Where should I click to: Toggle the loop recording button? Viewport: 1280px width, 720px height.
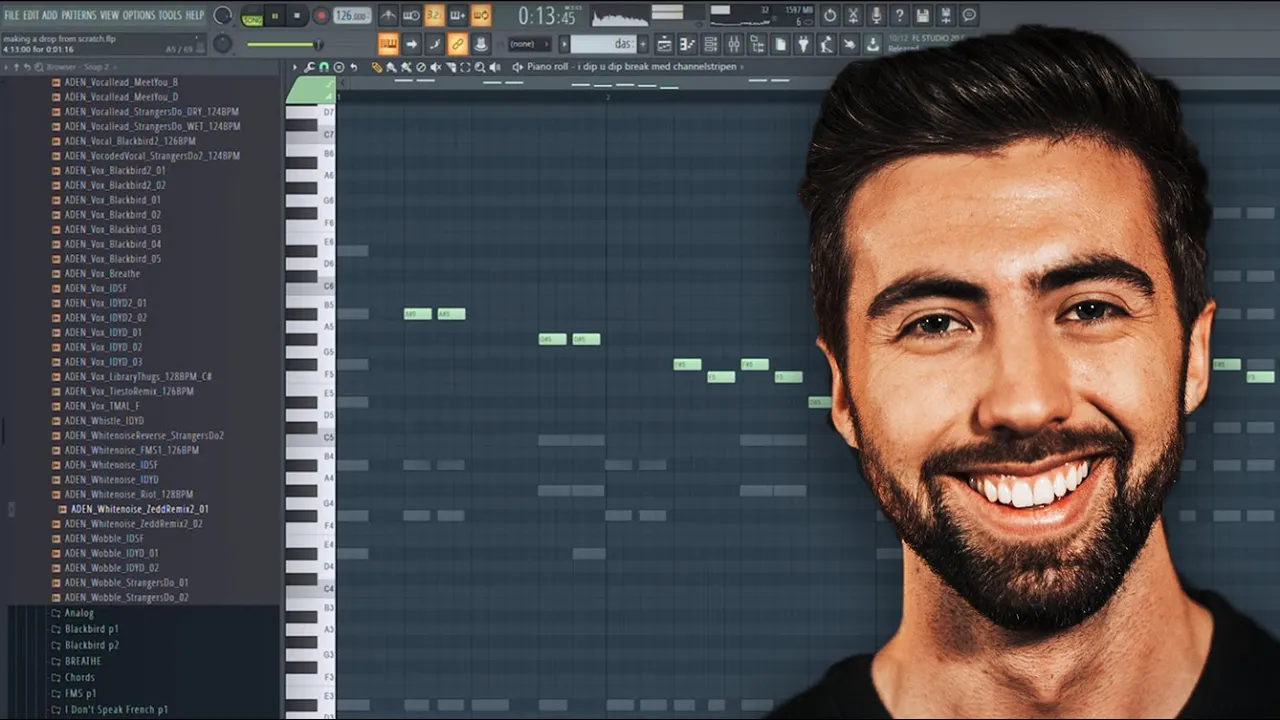[481, 15]
